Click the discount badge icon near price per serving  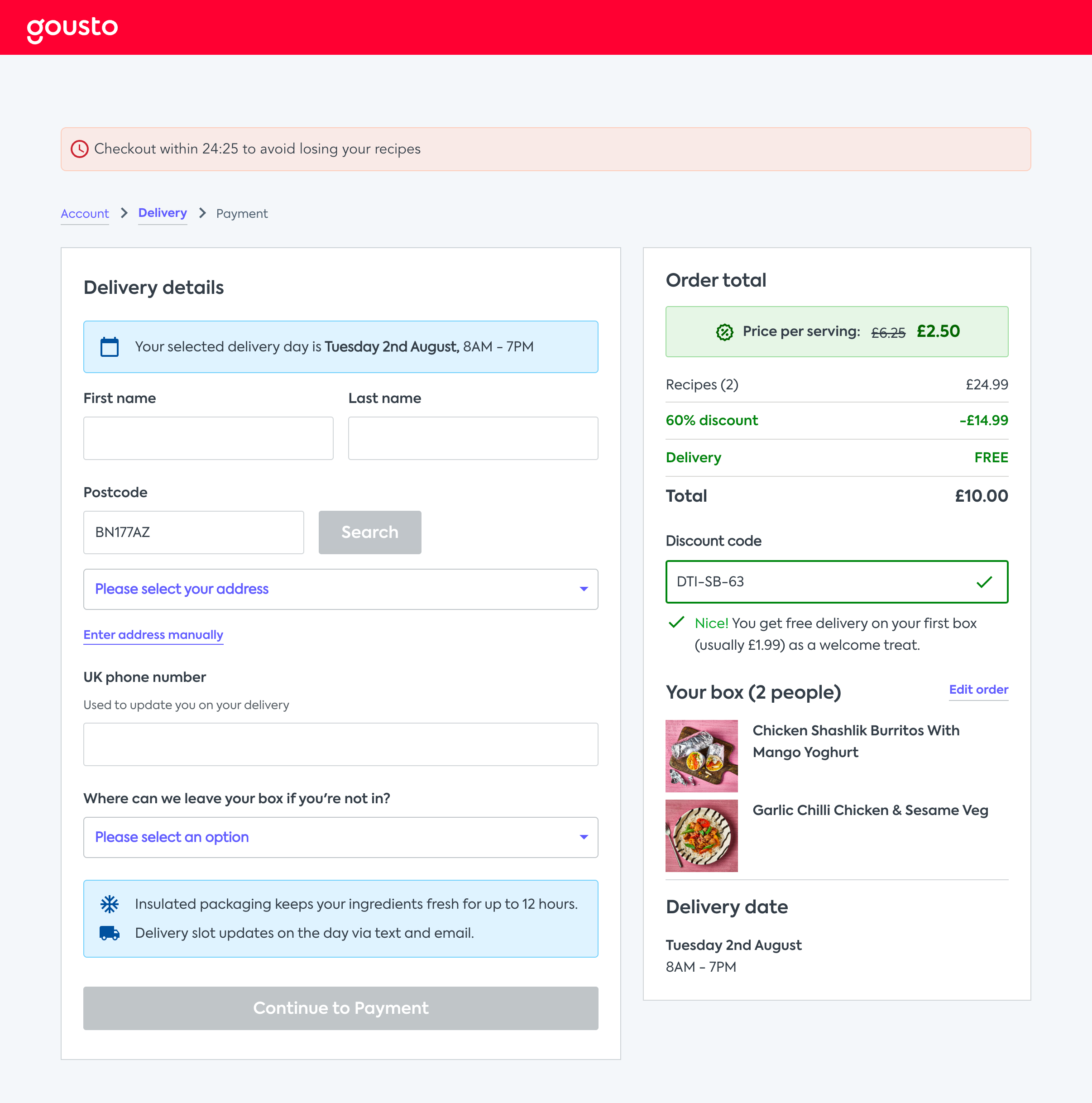pos(724,332)
